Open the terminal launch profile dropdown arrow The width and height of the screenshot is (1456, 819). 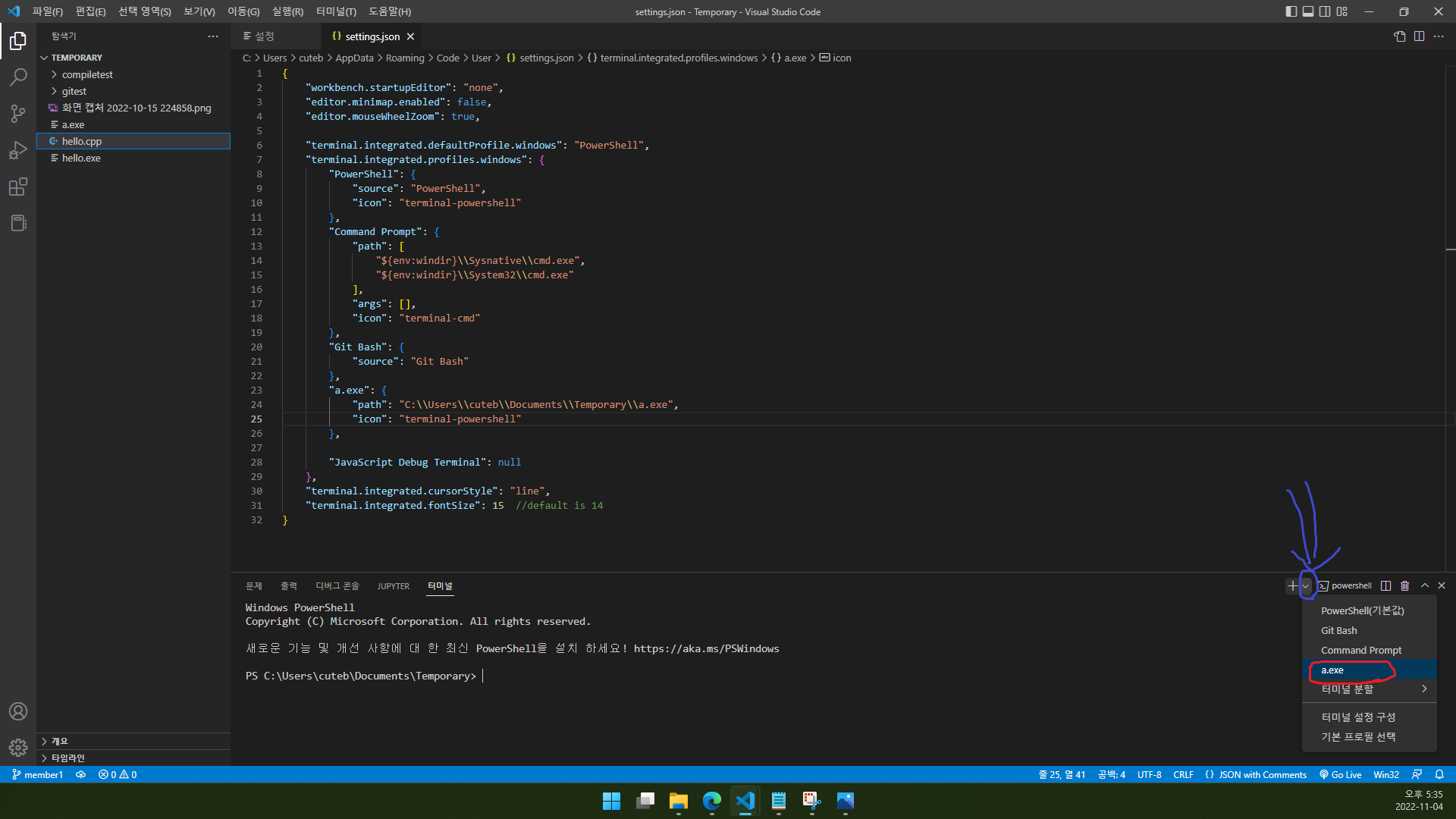point(1306,585)
